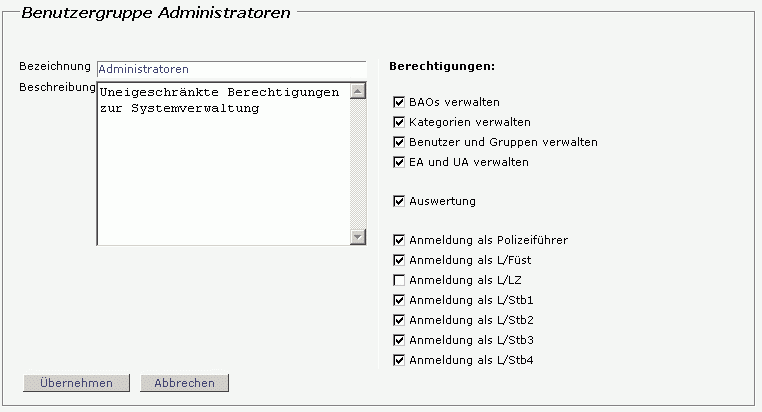Viewport: 762px width, 412px height.
Task: Click into the Bezeichnung text field
Action: [231, 69]
